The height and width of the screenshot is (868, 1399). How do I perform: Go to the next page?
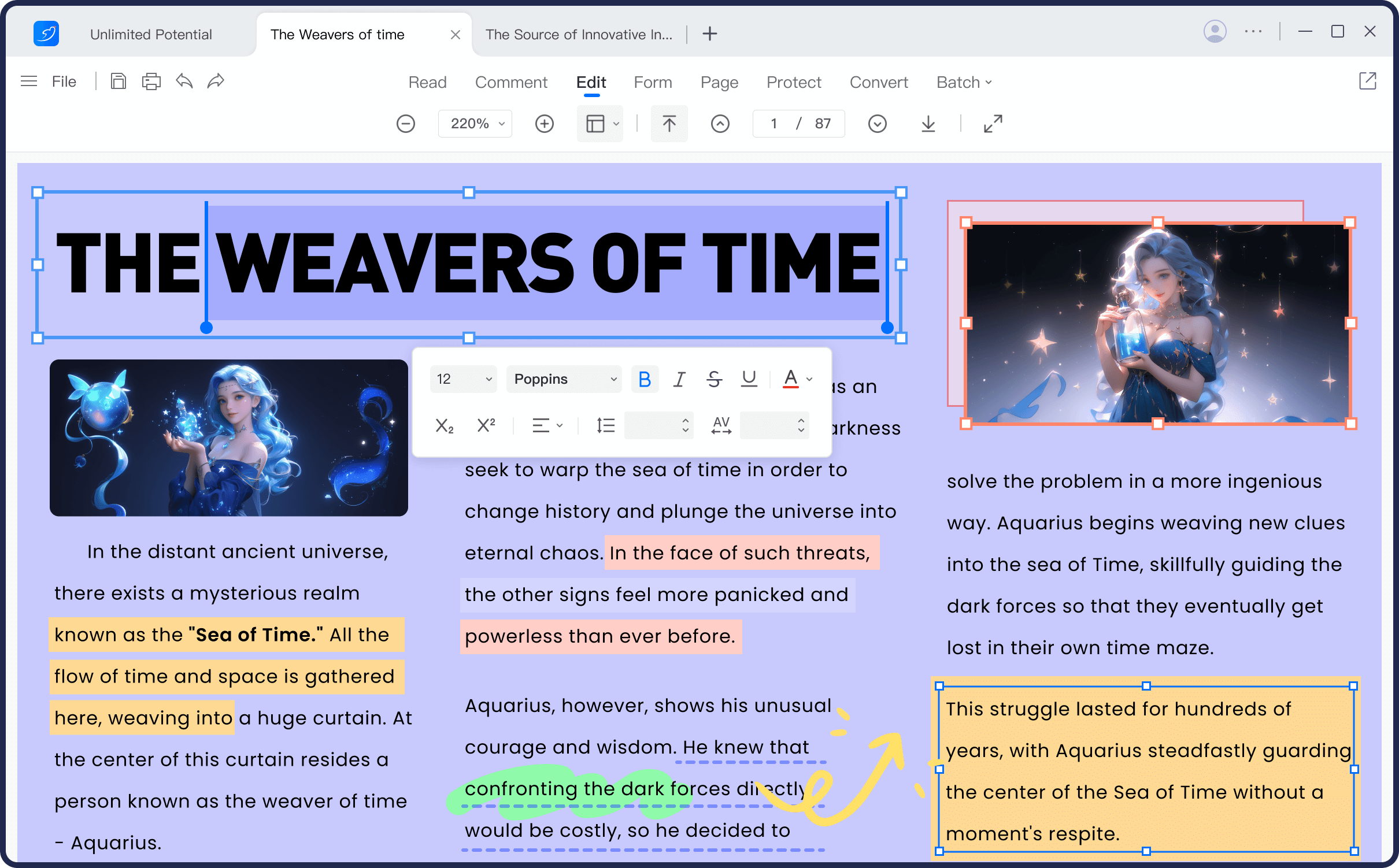click(877, 124)
